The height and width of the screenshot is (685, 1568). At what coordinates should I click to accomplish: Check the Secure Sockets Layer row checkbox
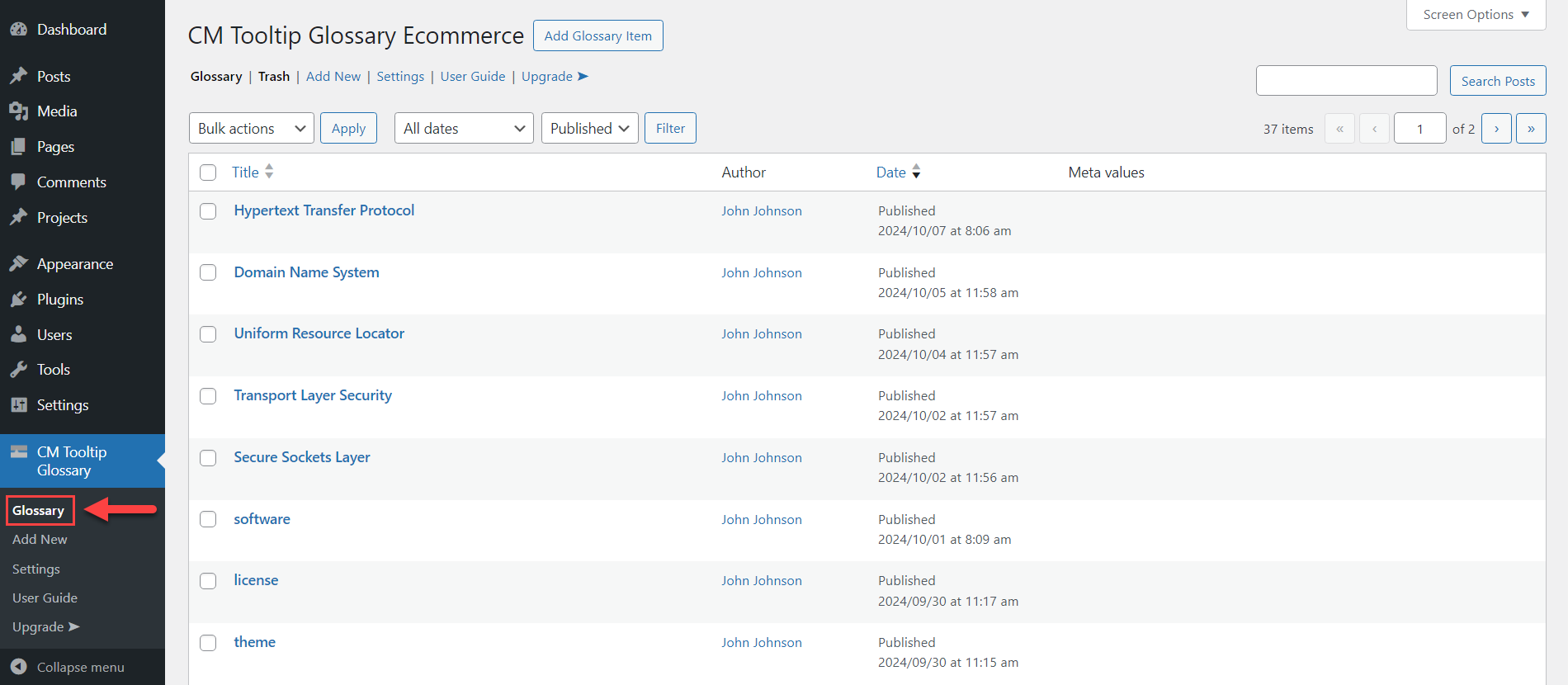pos(208,458)
